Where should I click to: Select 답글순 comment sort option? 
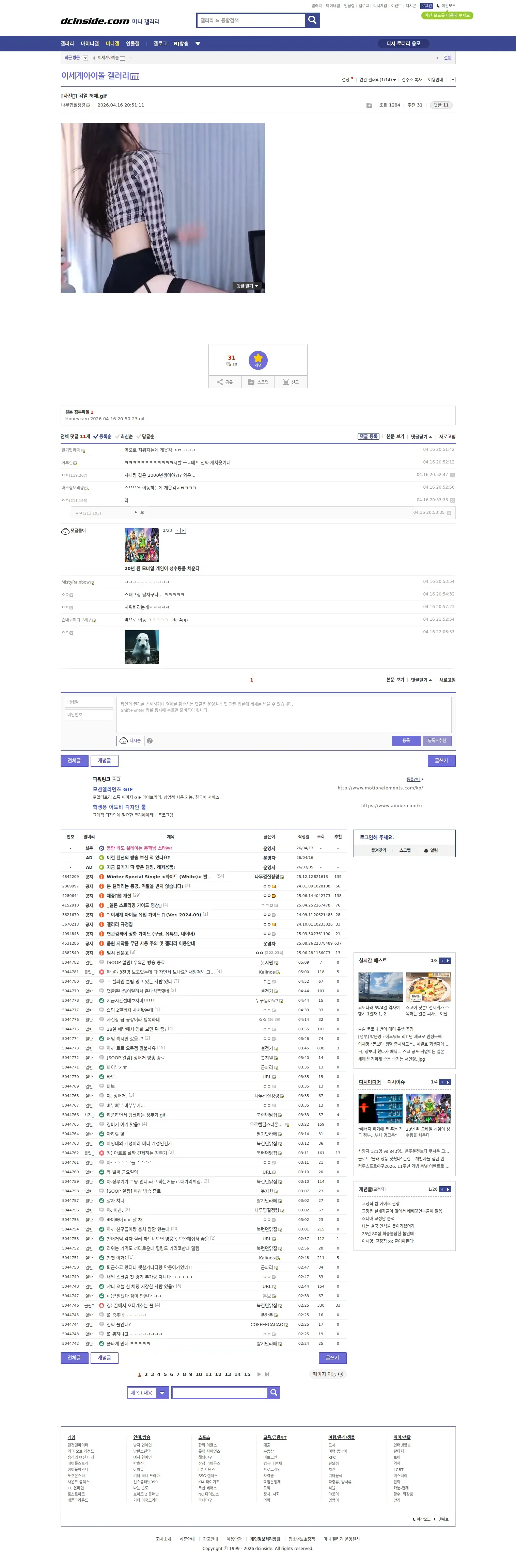tap(145, 437)
